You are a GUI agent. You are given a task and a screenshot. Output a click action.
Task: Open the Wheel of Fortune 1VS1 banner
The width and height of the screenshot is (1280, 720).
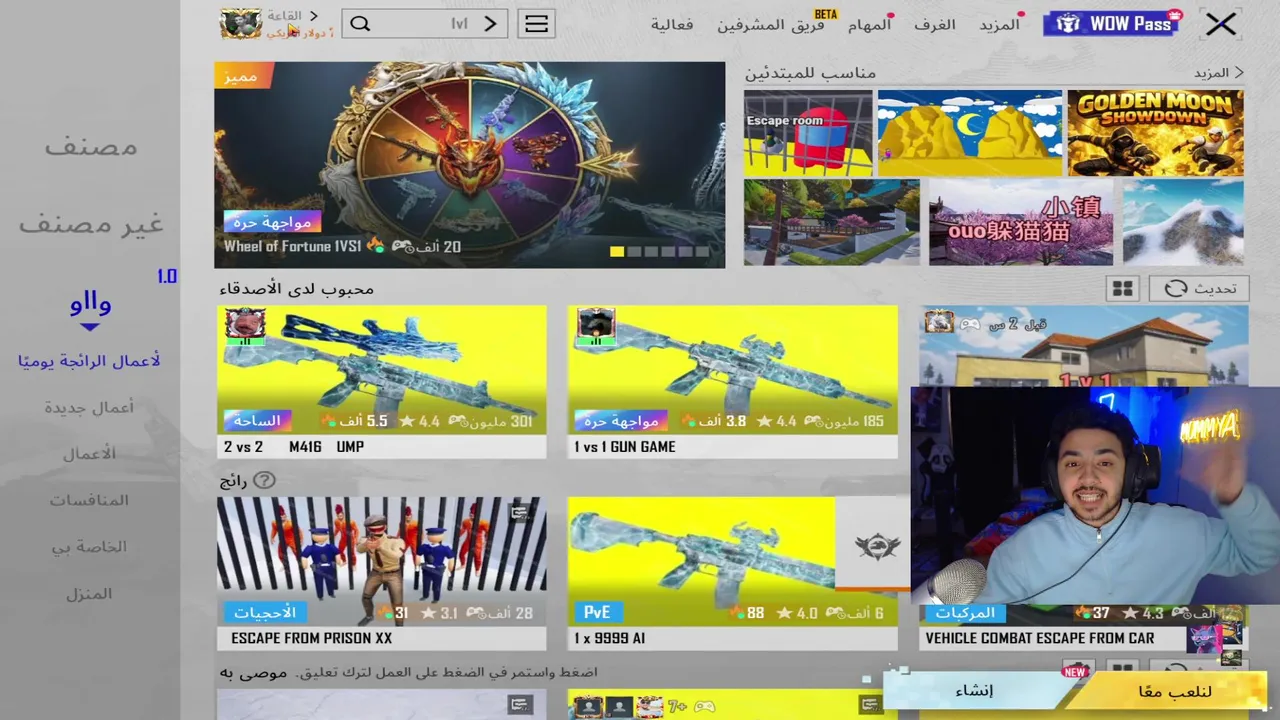[469, 165]
